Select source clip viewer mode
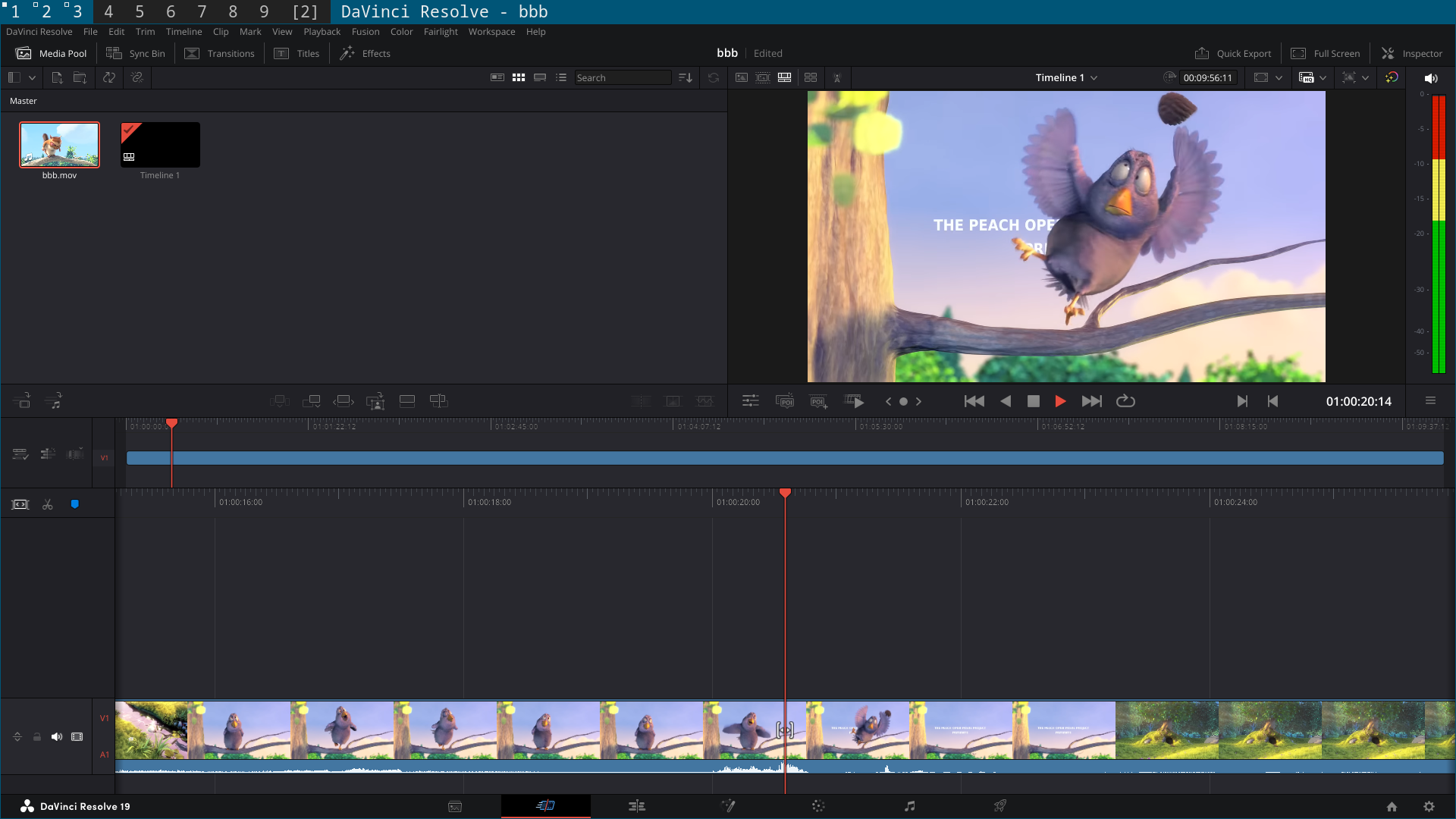Image resolution: width=1456 pixels, height=819 pixels. [742, 77]
